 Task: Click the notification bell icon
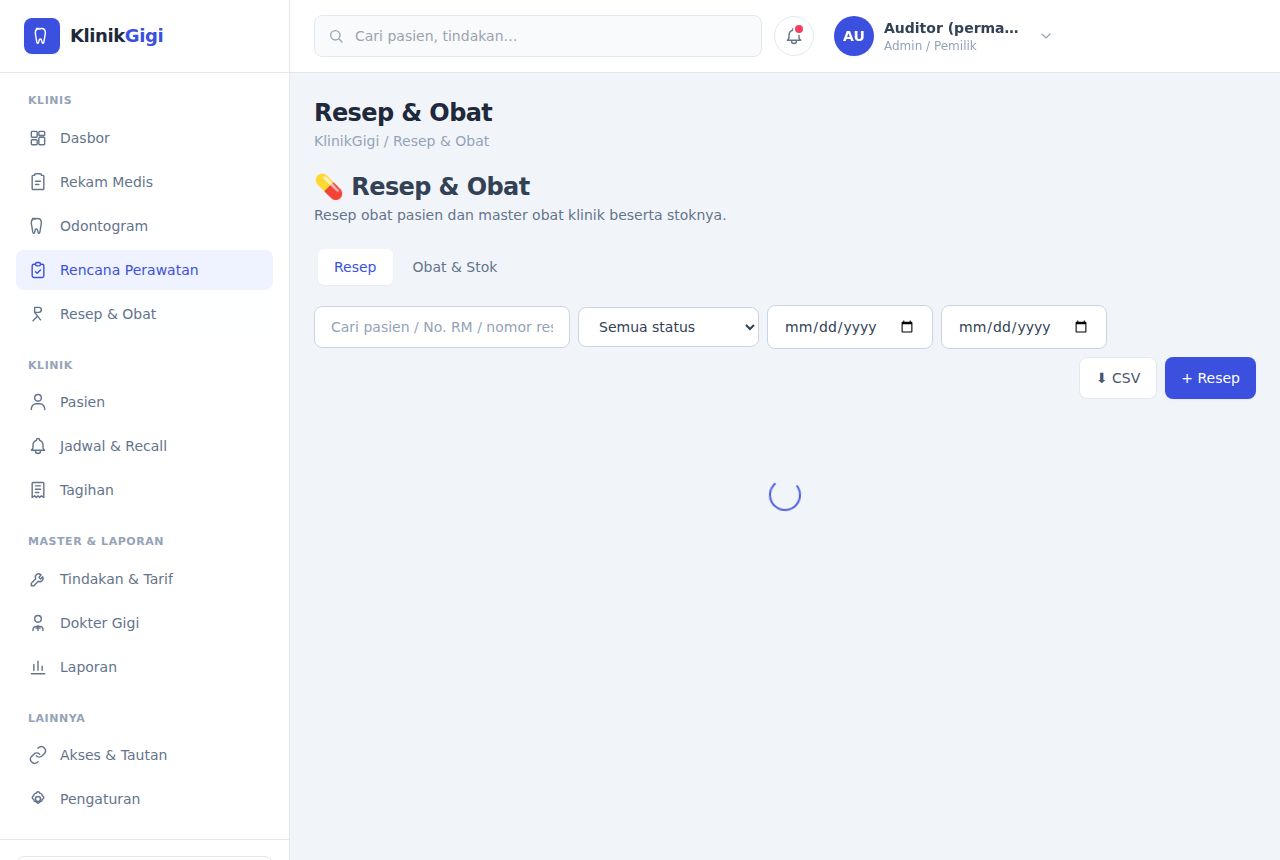tap(794, 36)
